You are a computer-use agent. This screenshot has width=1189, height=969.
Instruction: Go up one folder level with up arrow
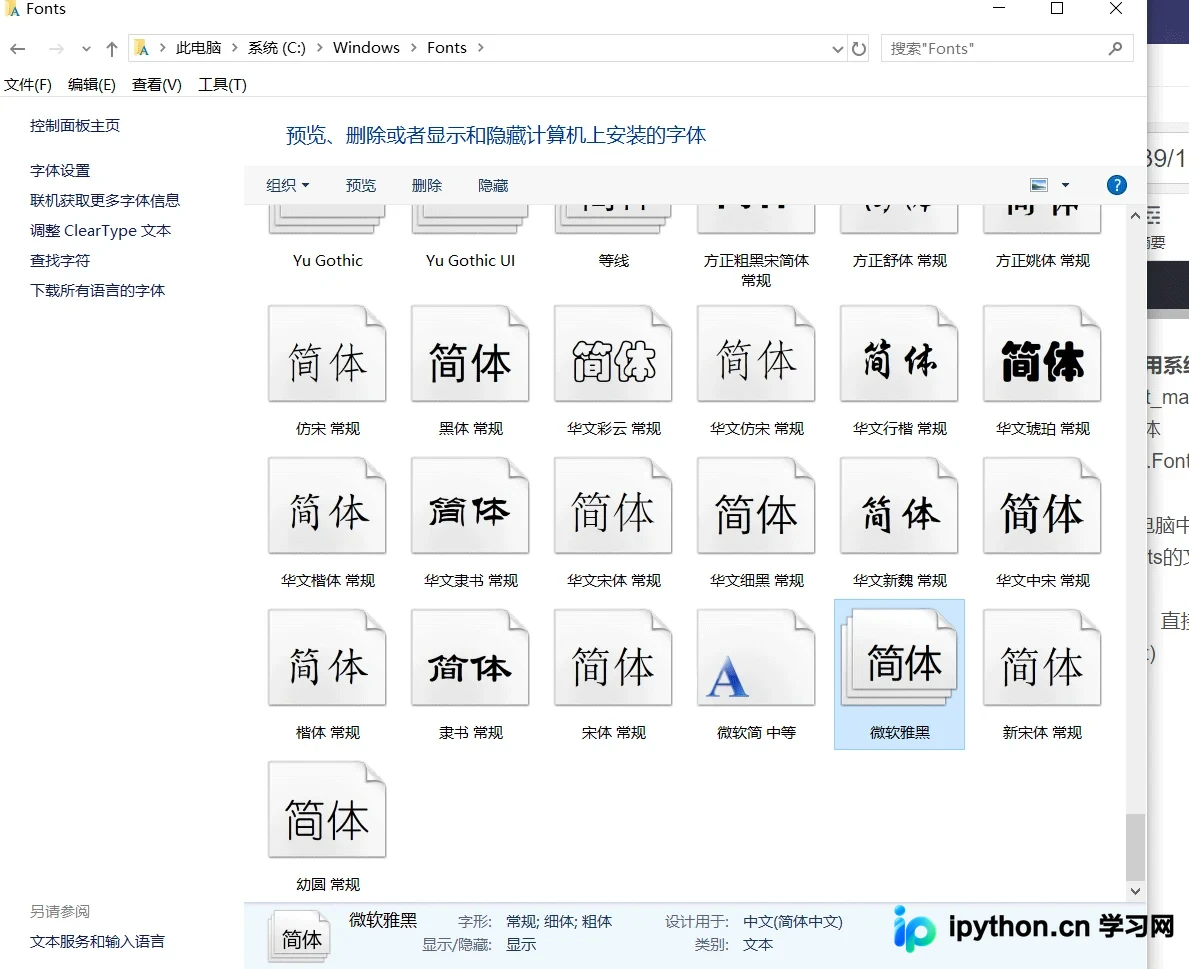112,49
